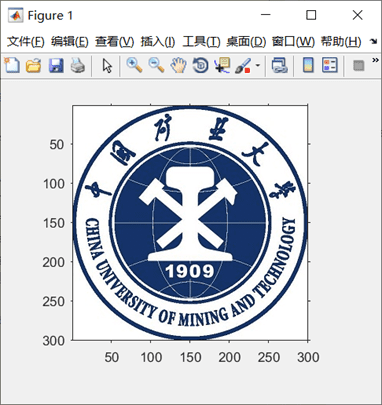Open the Brush tool color dropdown arrow
This screenshot has width=382, height=405.
[257, 65]
